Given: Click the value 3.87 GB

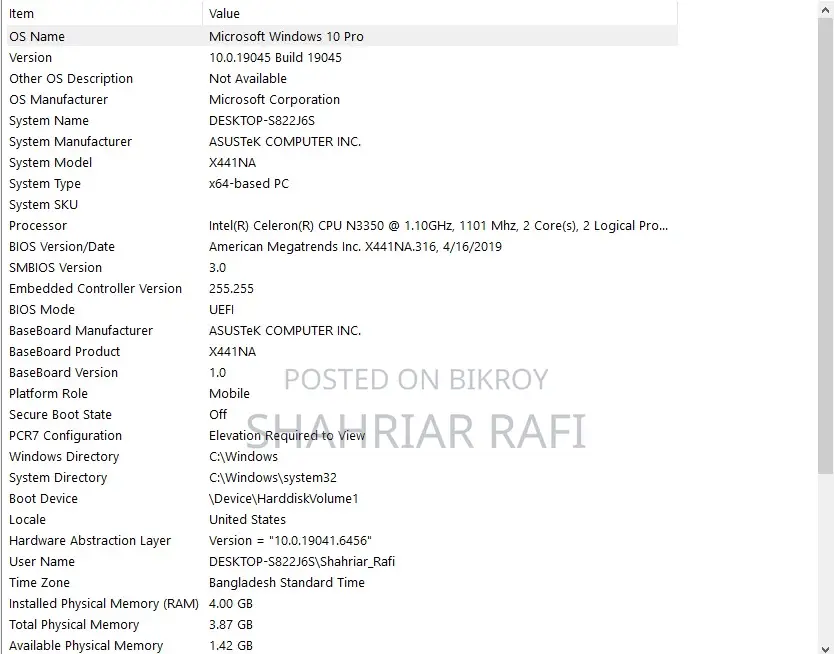Looking at the screenshot, I should click(231, 625).
